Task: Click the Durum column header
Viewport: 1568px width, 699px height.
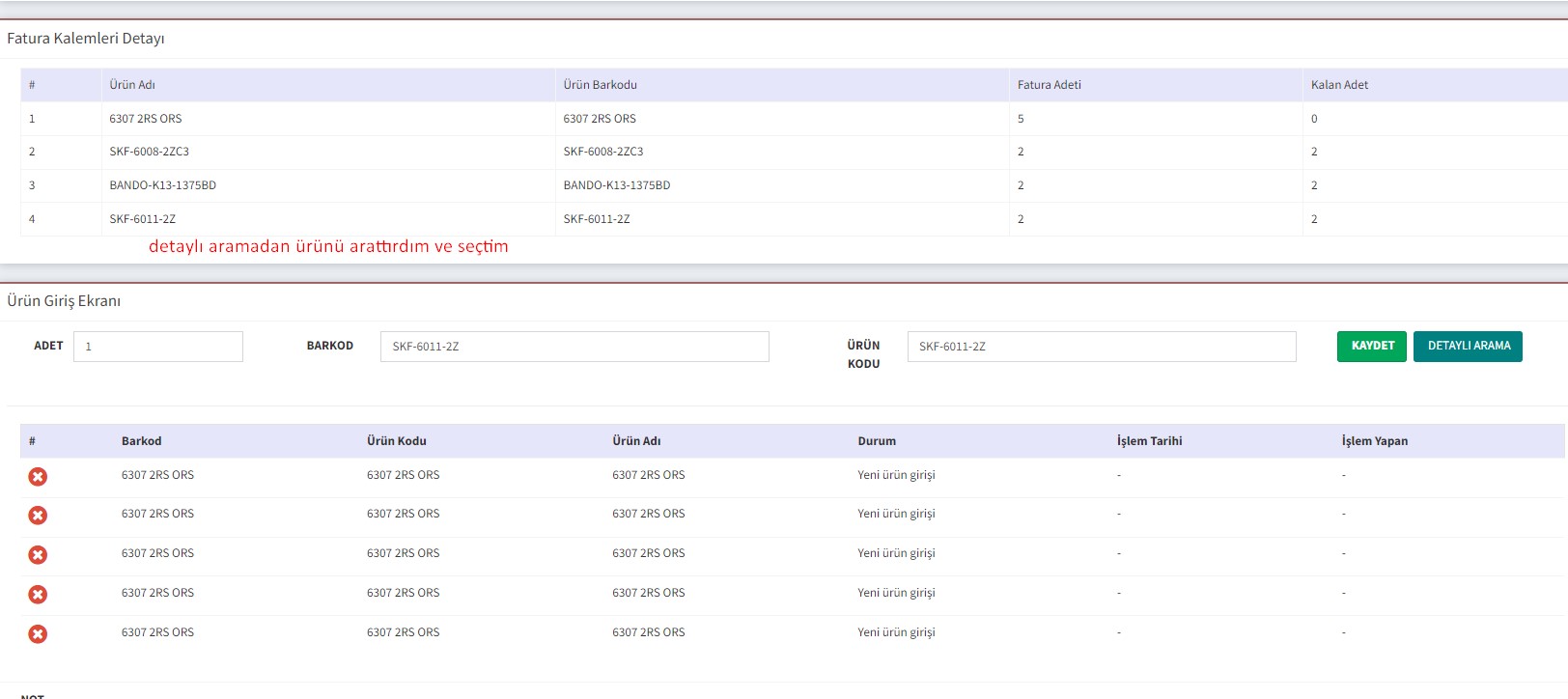Action: coord(877,441)
